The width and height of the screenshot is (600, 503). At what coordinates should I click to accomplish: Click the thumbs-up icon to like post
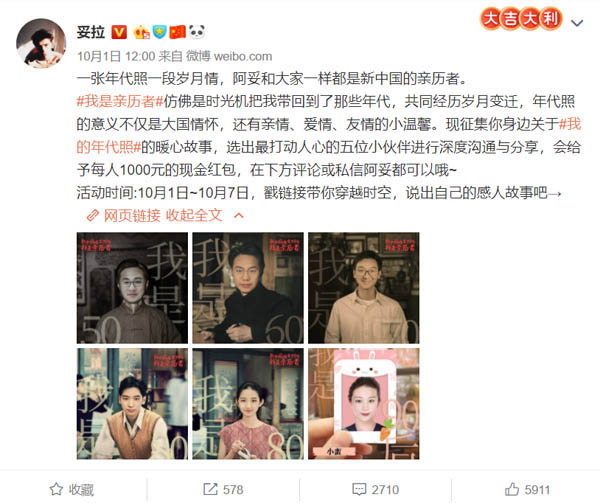click(x=512, y=489)
